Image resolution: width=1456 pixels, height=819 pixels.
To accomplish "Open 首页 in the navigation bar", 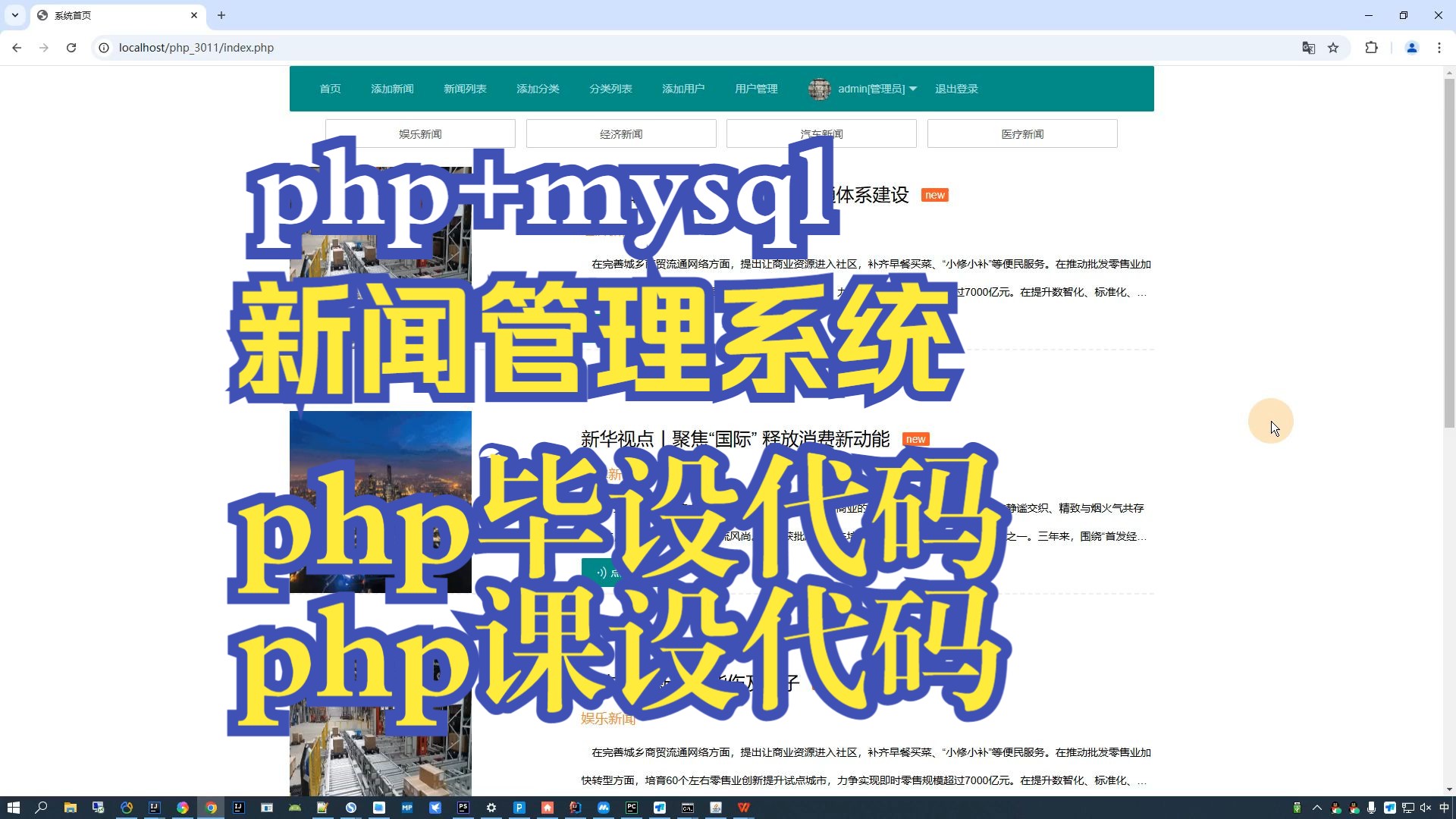I will (330, 89).
